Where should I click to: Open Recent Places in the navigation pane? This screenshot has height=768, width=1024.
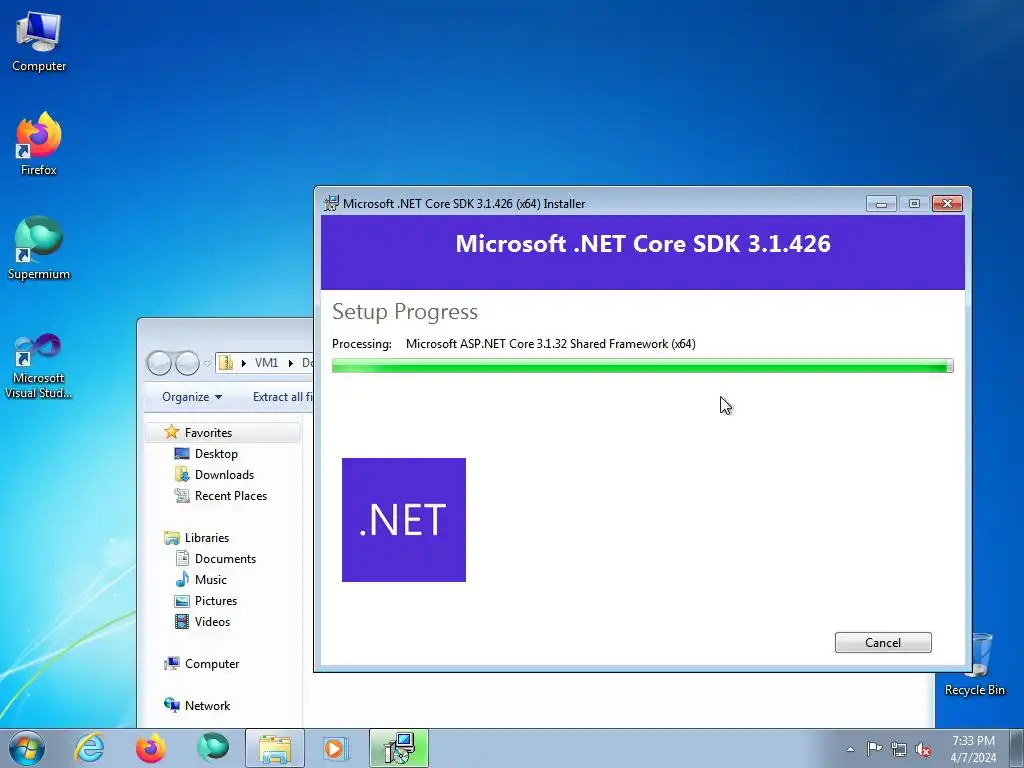[x=231, y=496]
